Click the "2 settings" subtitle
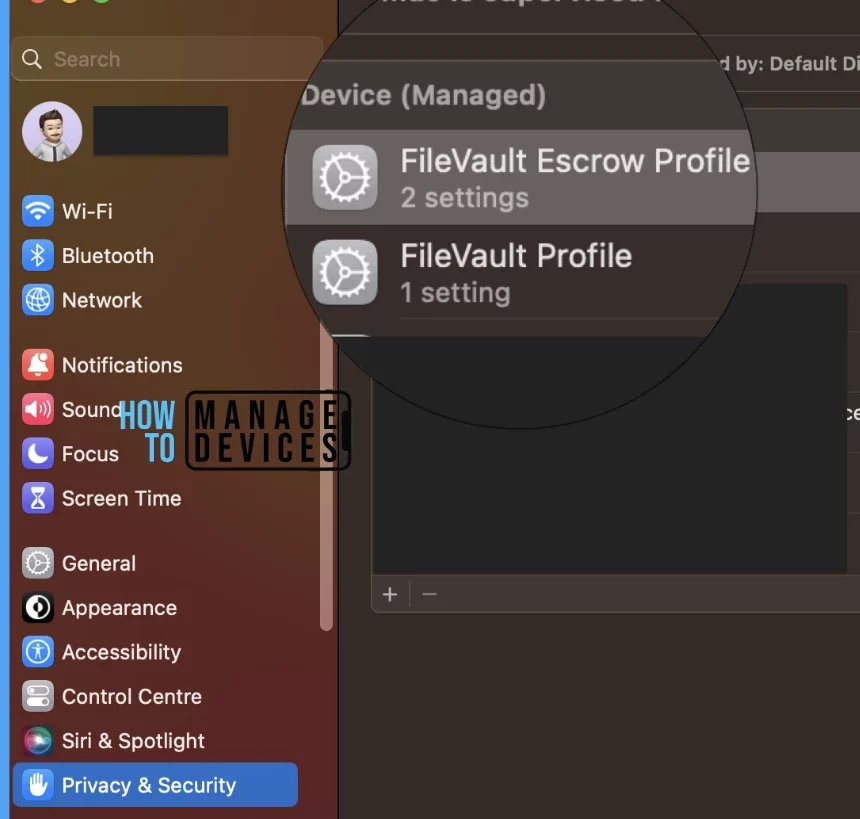Image resolution: width=860 pixels, height=819 pixels. pos(465,198)
